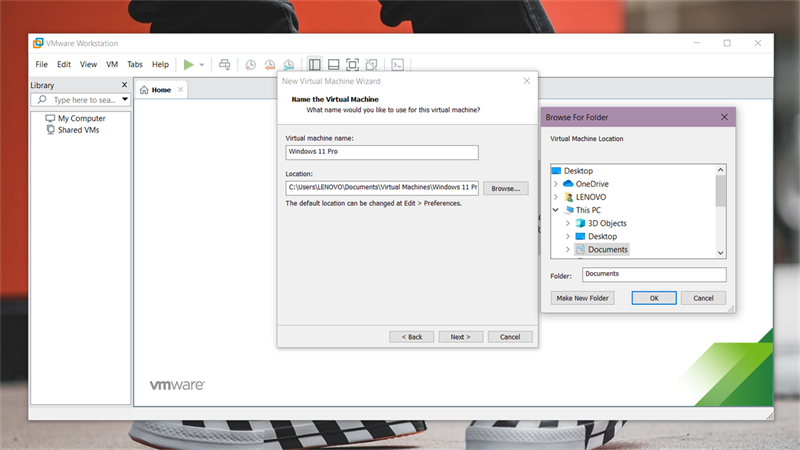The height and width of the screenshot is (450, 800).
Task: Power on VM with green play icon
Action: point(189,64)
